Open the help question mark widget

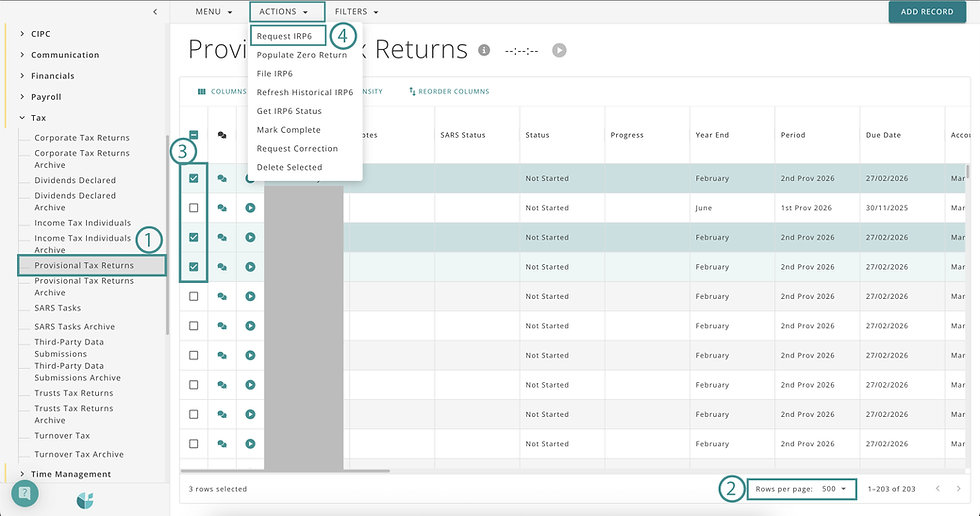[25, 494]
